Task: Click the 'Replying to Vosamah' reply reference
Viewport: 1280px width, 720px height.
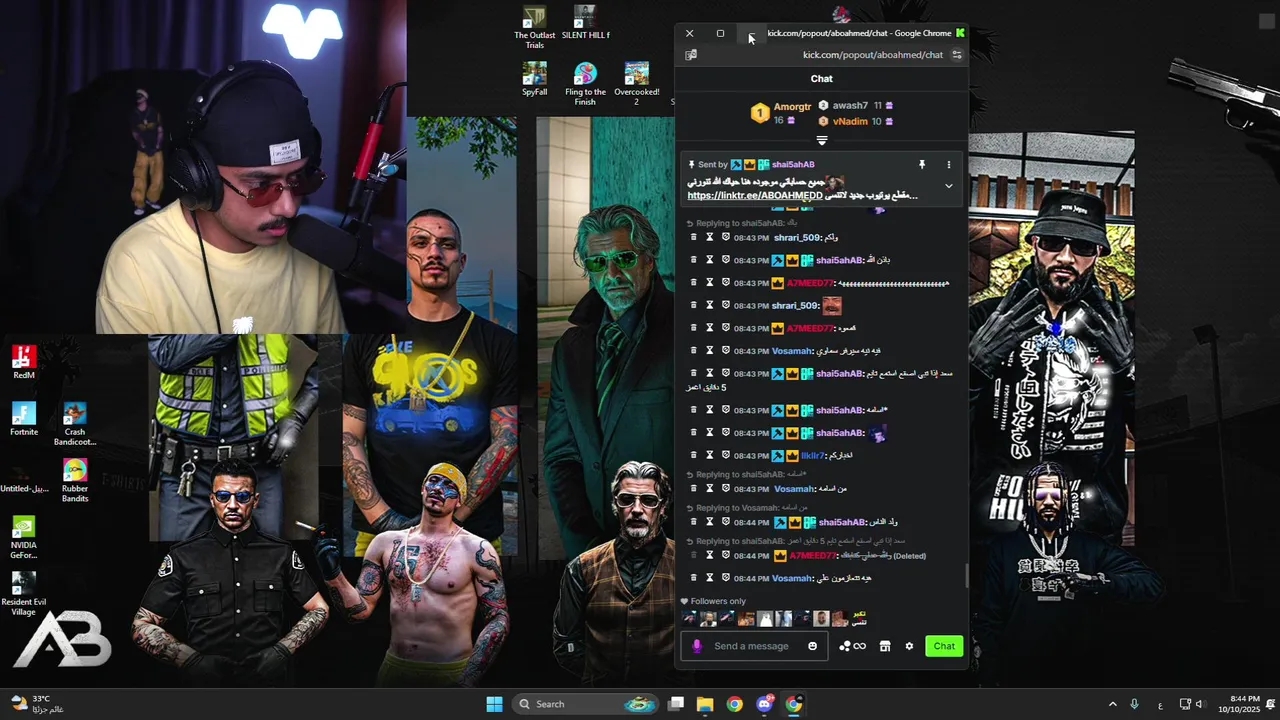Action: coord(746,508)
